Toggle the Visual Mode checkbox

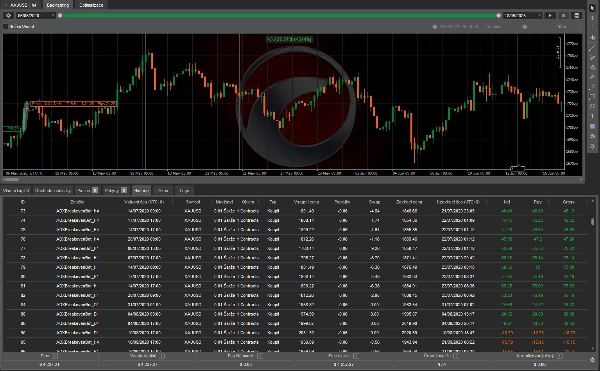(5, 26)
